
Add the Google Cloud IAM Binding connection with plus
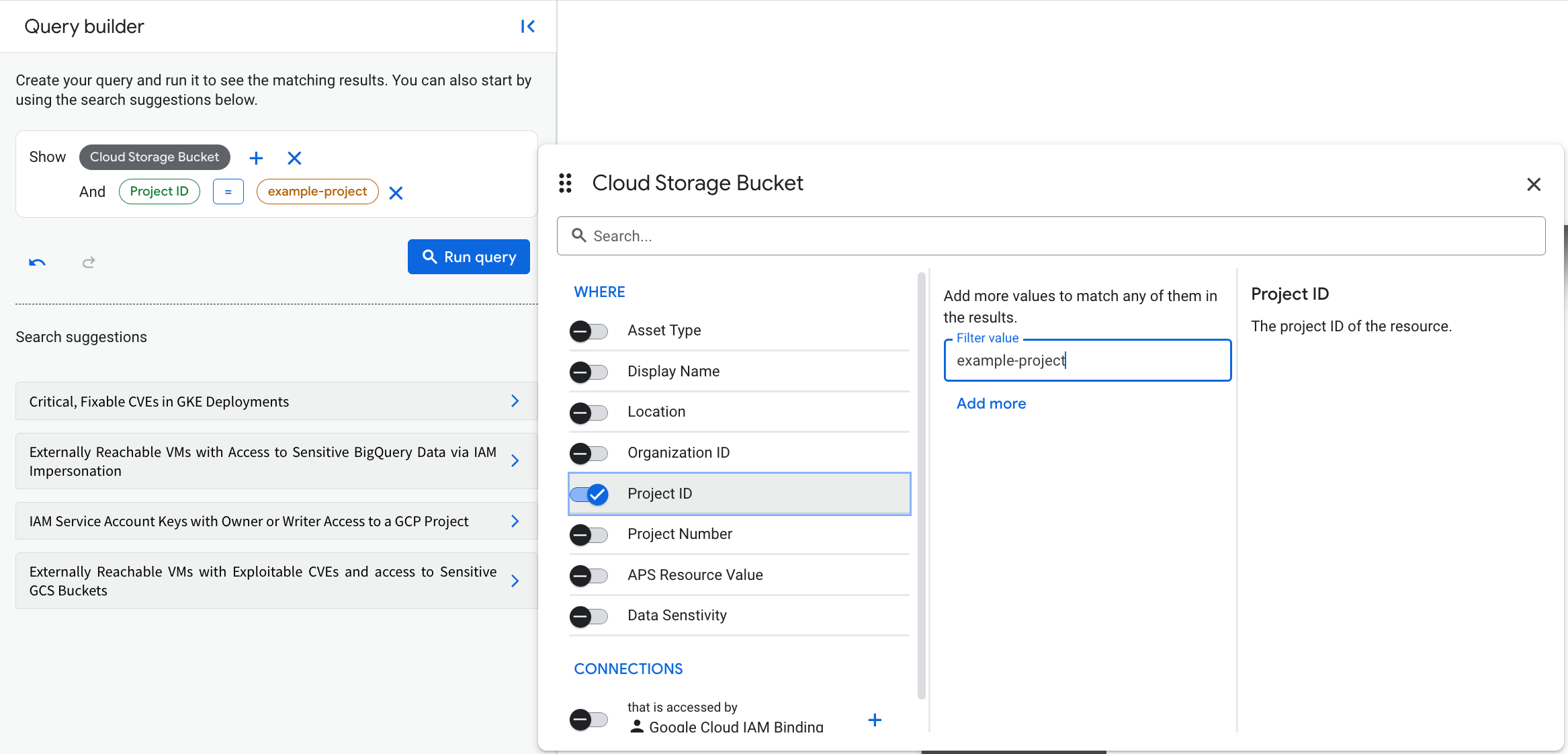click(x=875, y=720)
